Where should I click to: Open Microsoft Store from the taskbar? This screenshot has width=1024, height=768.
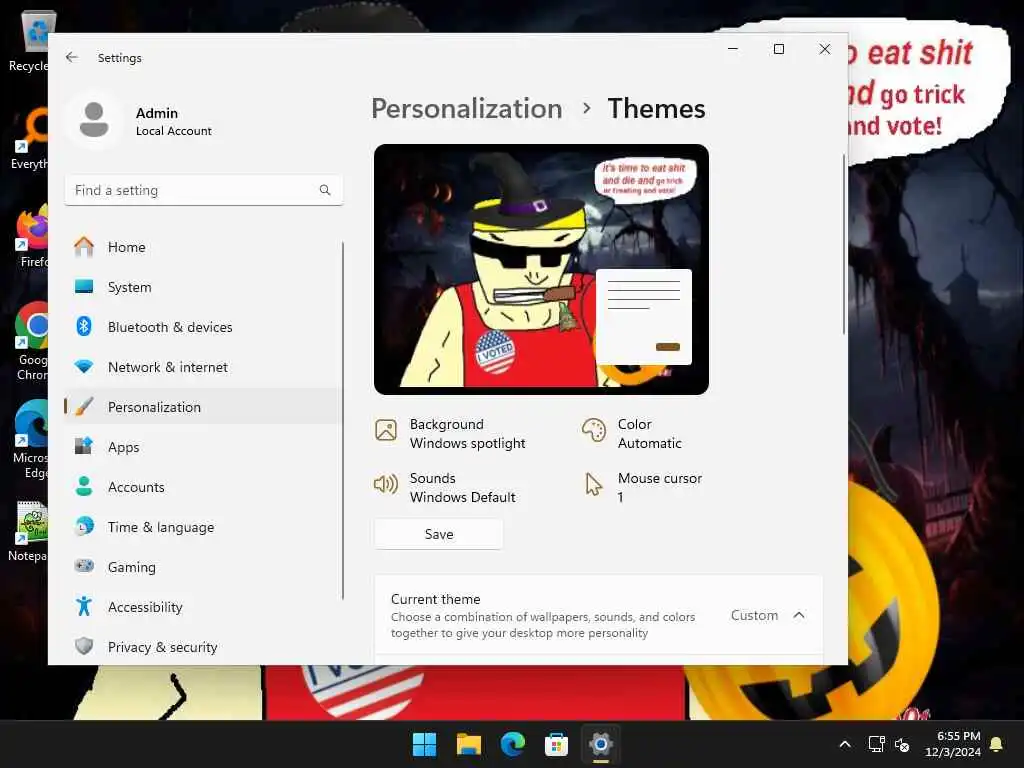pos(556,744)
